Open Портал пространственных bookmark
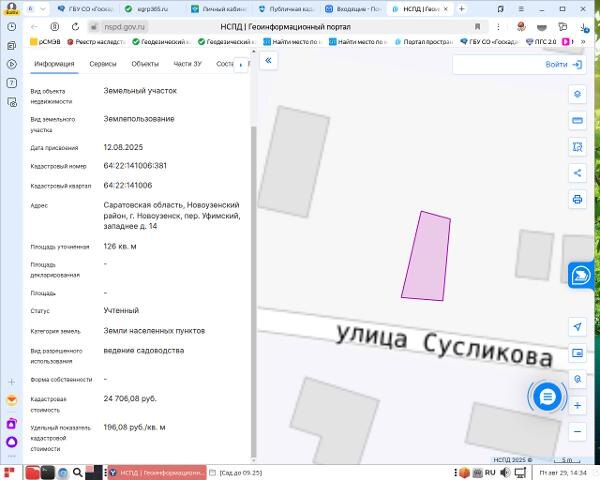 (424, 42)
